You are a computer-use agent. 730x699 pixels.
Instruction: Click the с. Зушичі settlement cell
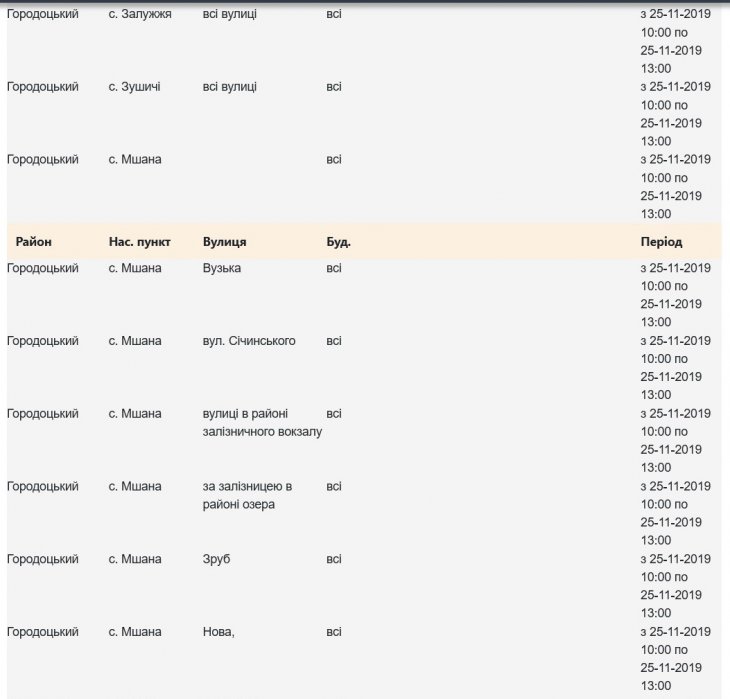coord(135,87)
